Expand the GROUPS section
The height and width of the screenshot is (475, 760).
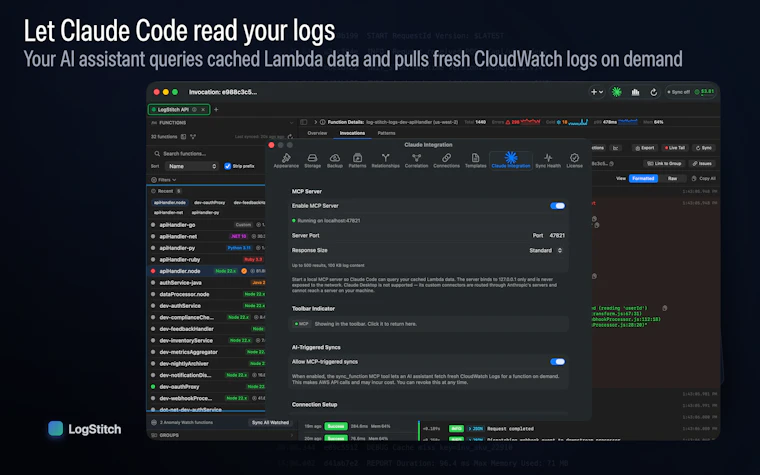222,435
